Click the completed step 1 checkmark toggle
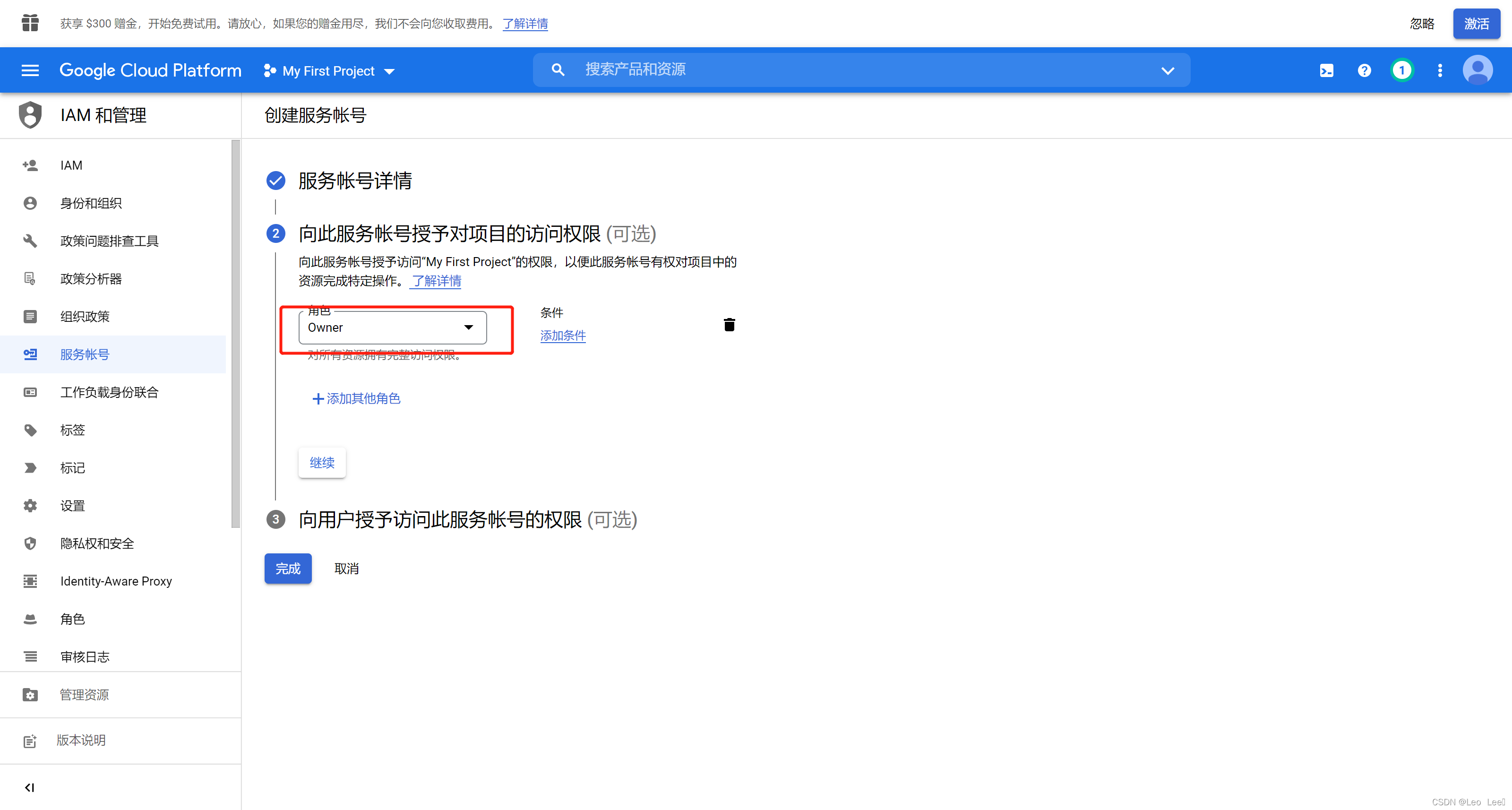The width and height of the screenshot is (1512, 810). (x=276, y=181)
